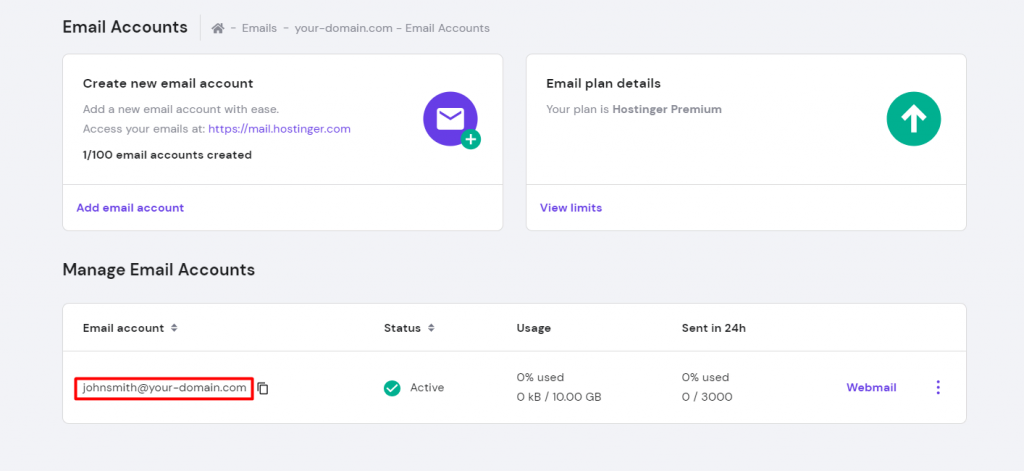The width and height of the screenshot is (1024, 471).
Task: Click the Hostinger Premium plan name
Action: tap(669, 109)
